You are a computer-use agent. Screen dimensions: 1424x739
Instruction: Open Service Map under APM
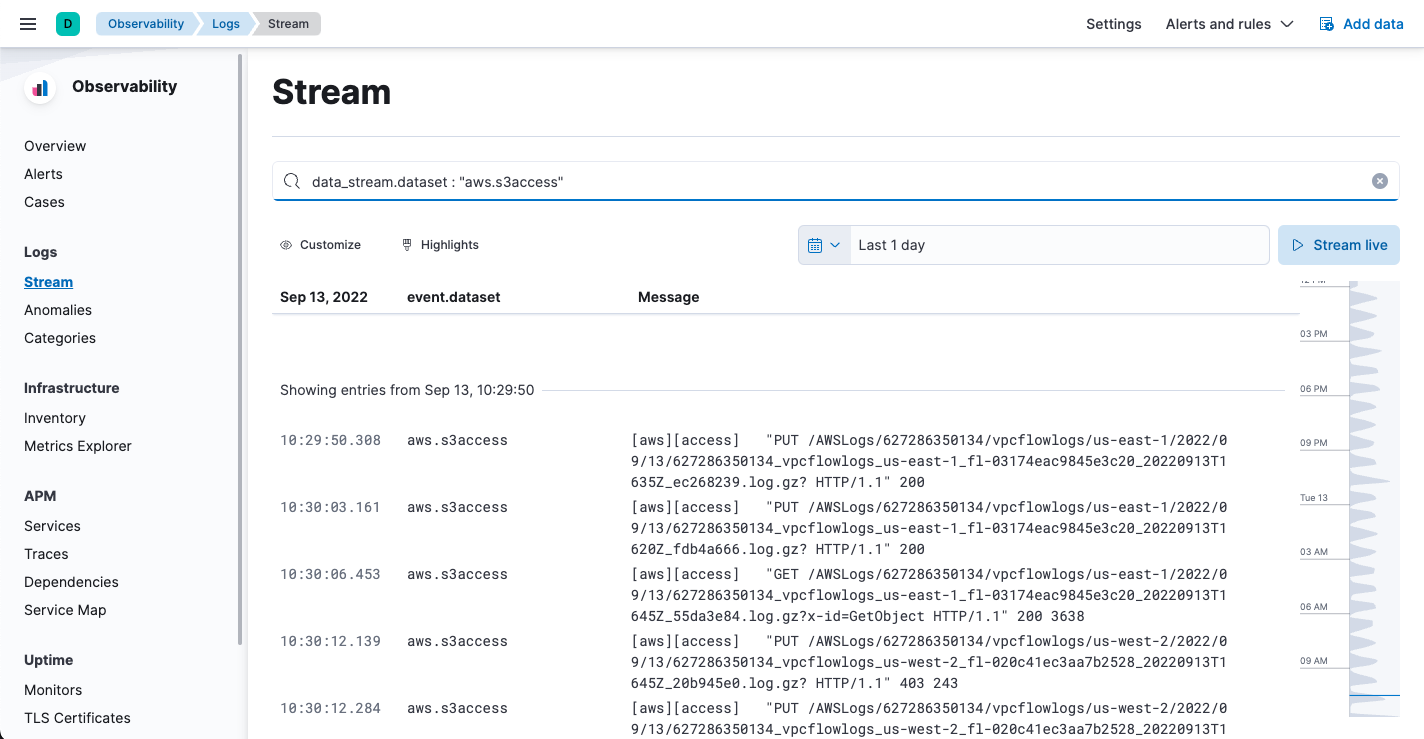point(65,610)
